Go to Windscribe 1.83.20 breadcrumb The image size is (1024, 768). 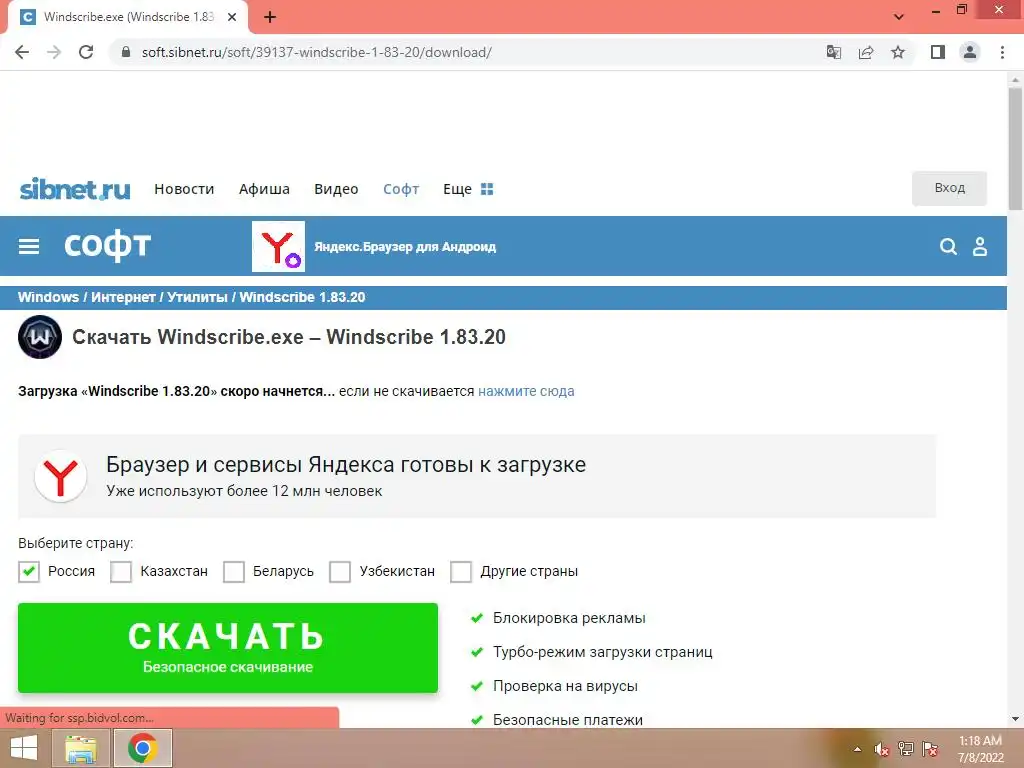coord(302,297)
